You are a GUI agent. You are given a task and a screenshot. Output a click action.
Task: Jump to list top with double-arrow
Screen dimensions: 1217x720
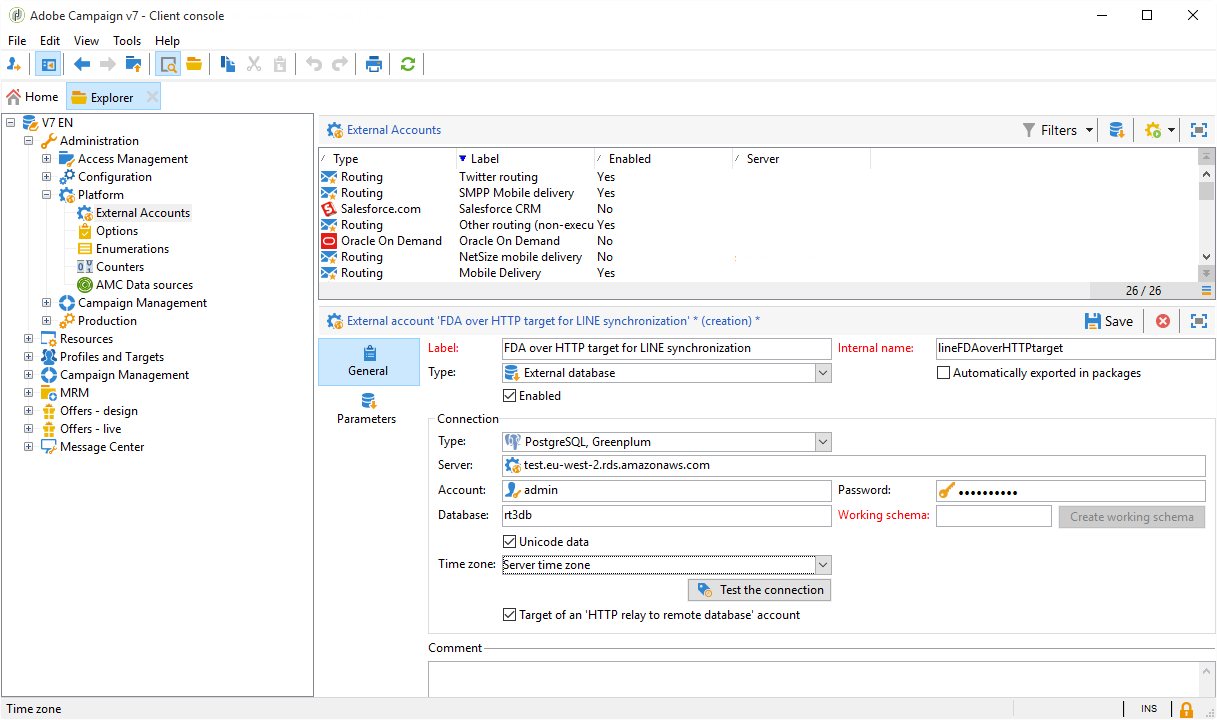click(1207, 156)
